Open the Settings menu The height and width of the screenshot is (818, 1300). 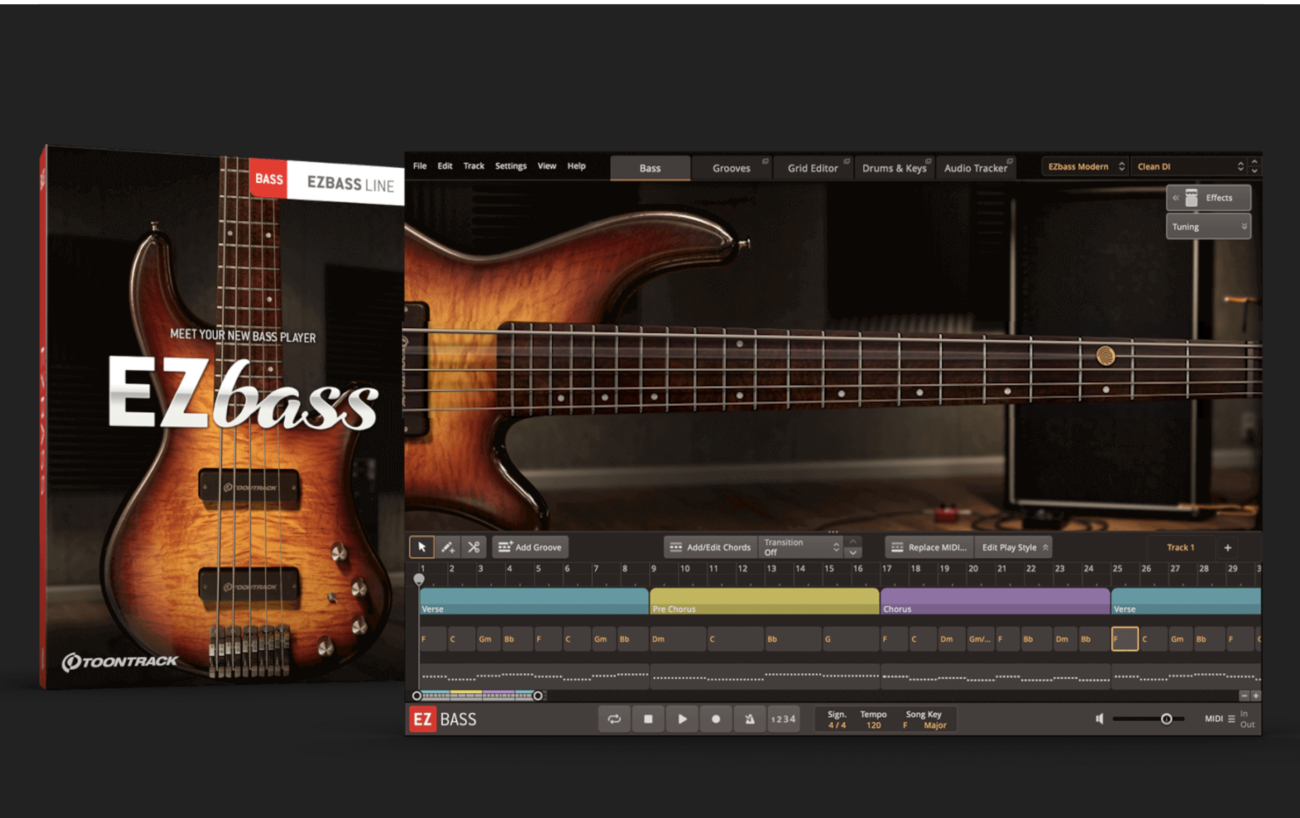[511, 166]
